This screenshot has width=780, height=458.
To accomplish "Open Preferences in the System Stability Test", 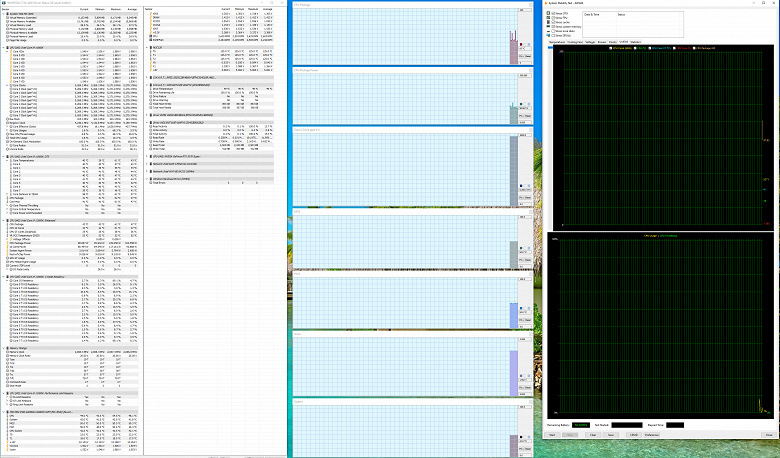I will (x=652, y=435).
